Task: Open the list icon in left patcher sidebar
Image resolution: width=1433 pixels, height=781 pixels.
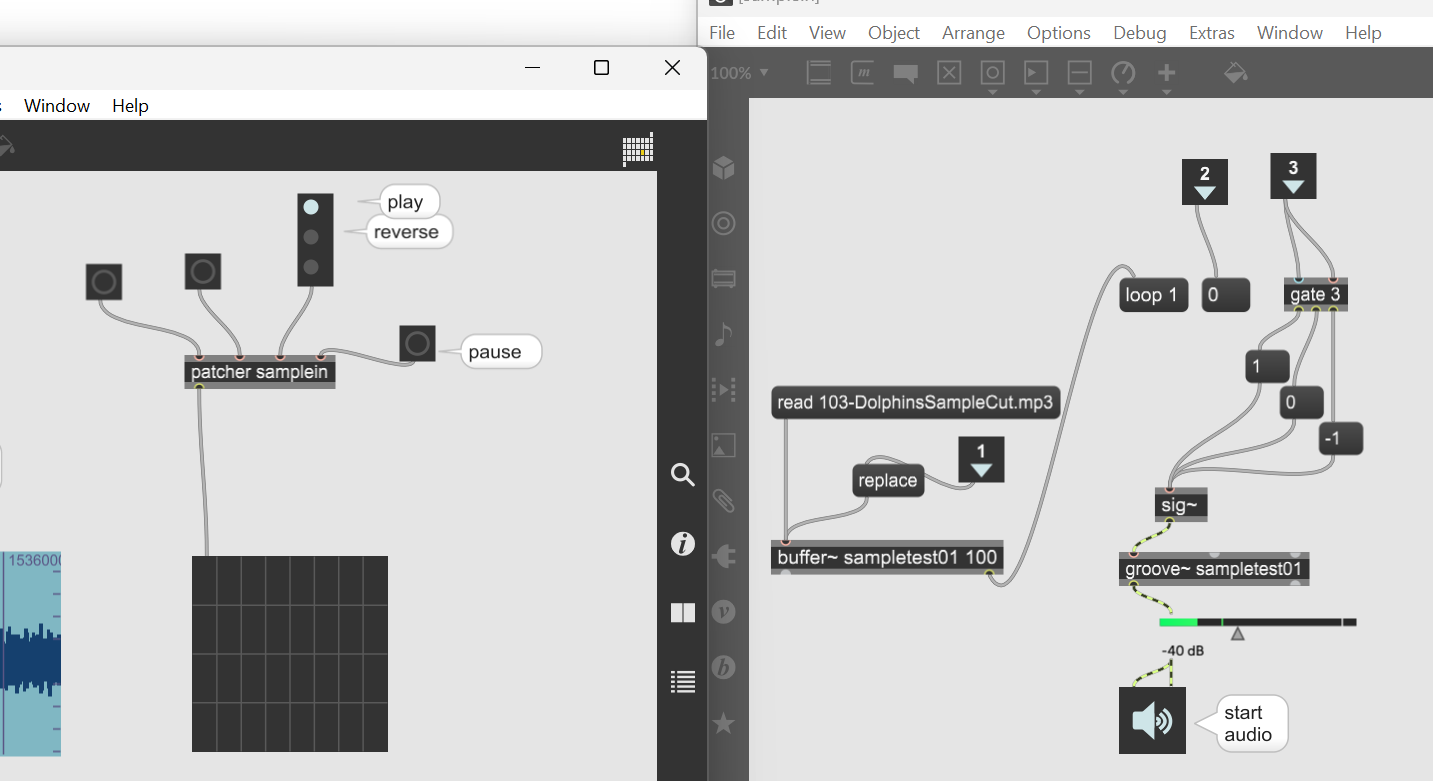Action: coord(683,682)
